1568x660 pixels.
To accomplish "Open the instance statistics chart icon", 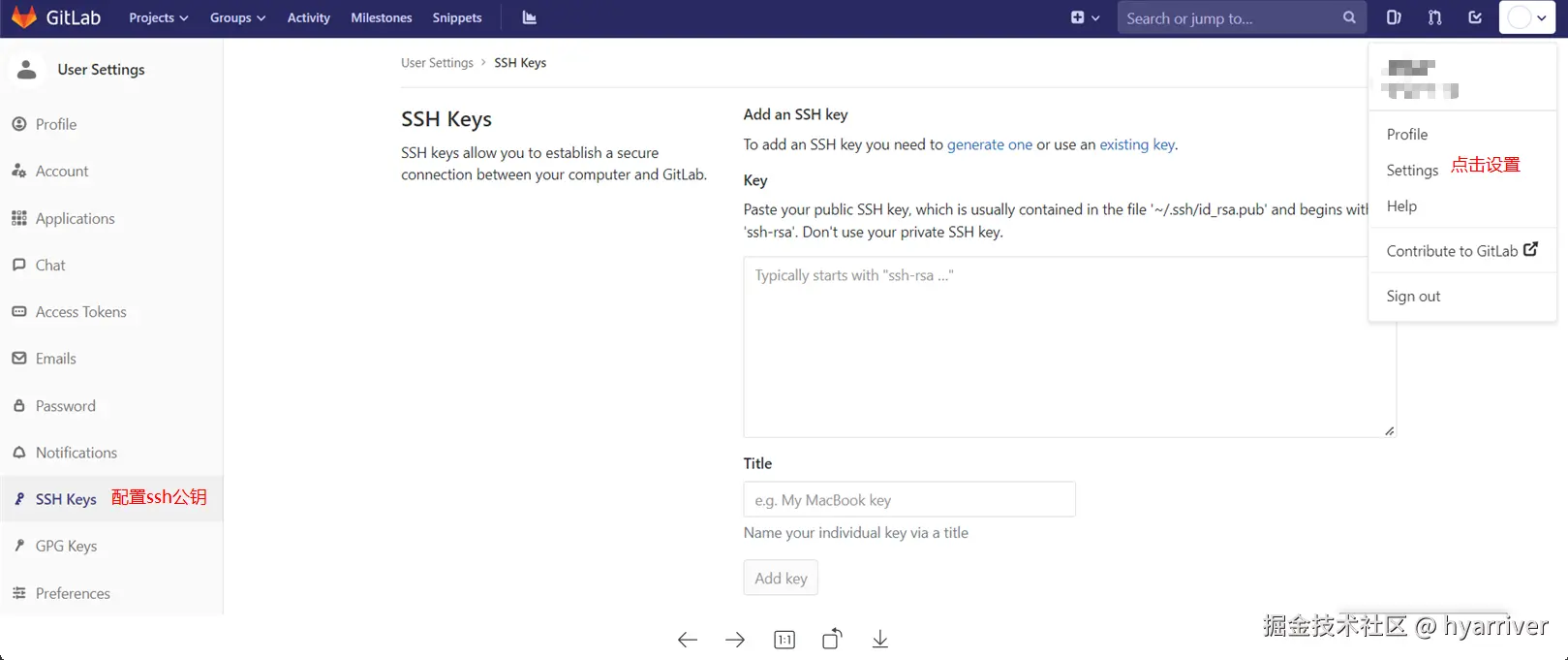I will 529,17.
